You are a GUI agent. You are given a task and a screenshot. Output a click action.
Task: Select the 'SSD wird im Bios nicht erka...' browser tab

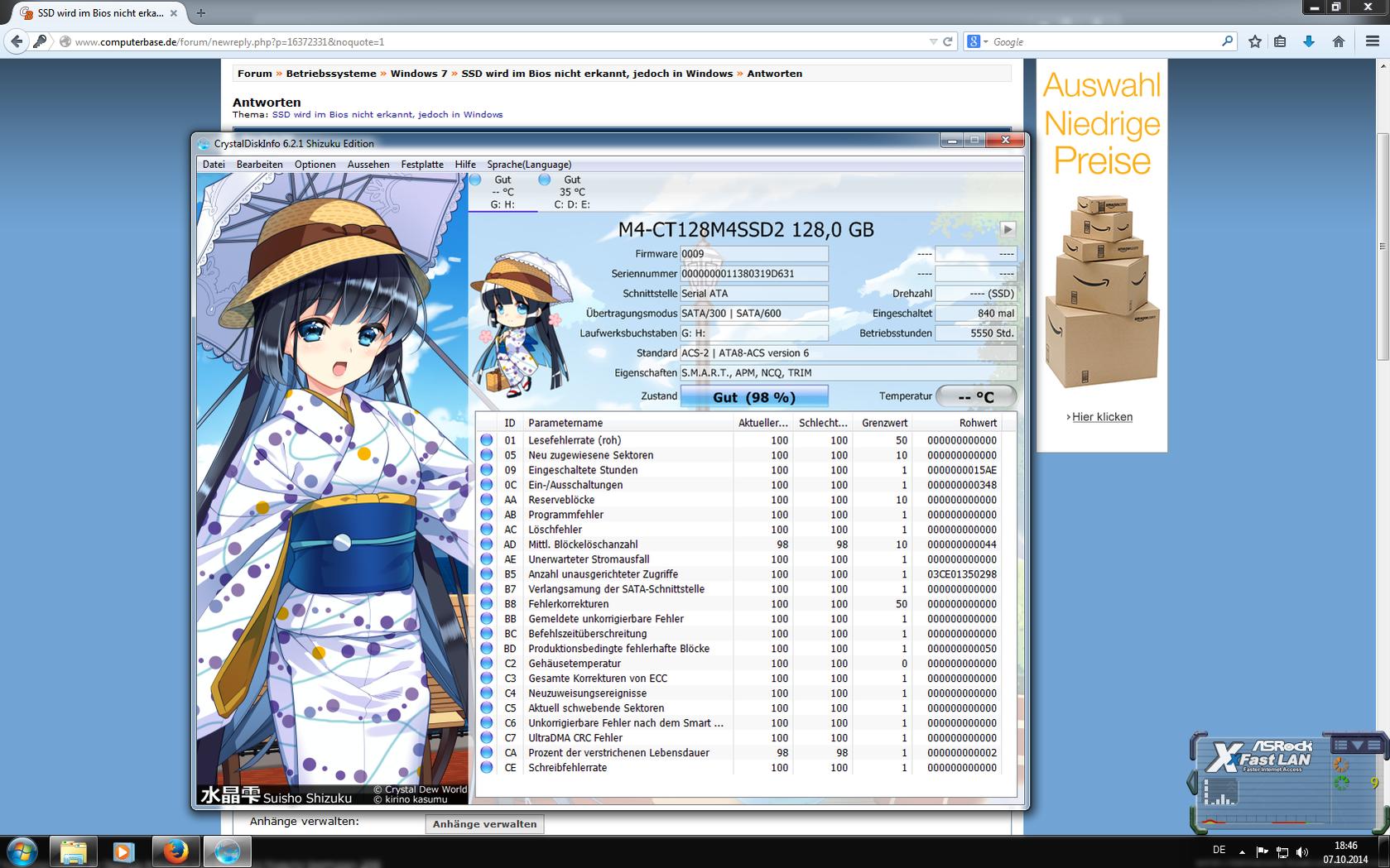(99, 13)
